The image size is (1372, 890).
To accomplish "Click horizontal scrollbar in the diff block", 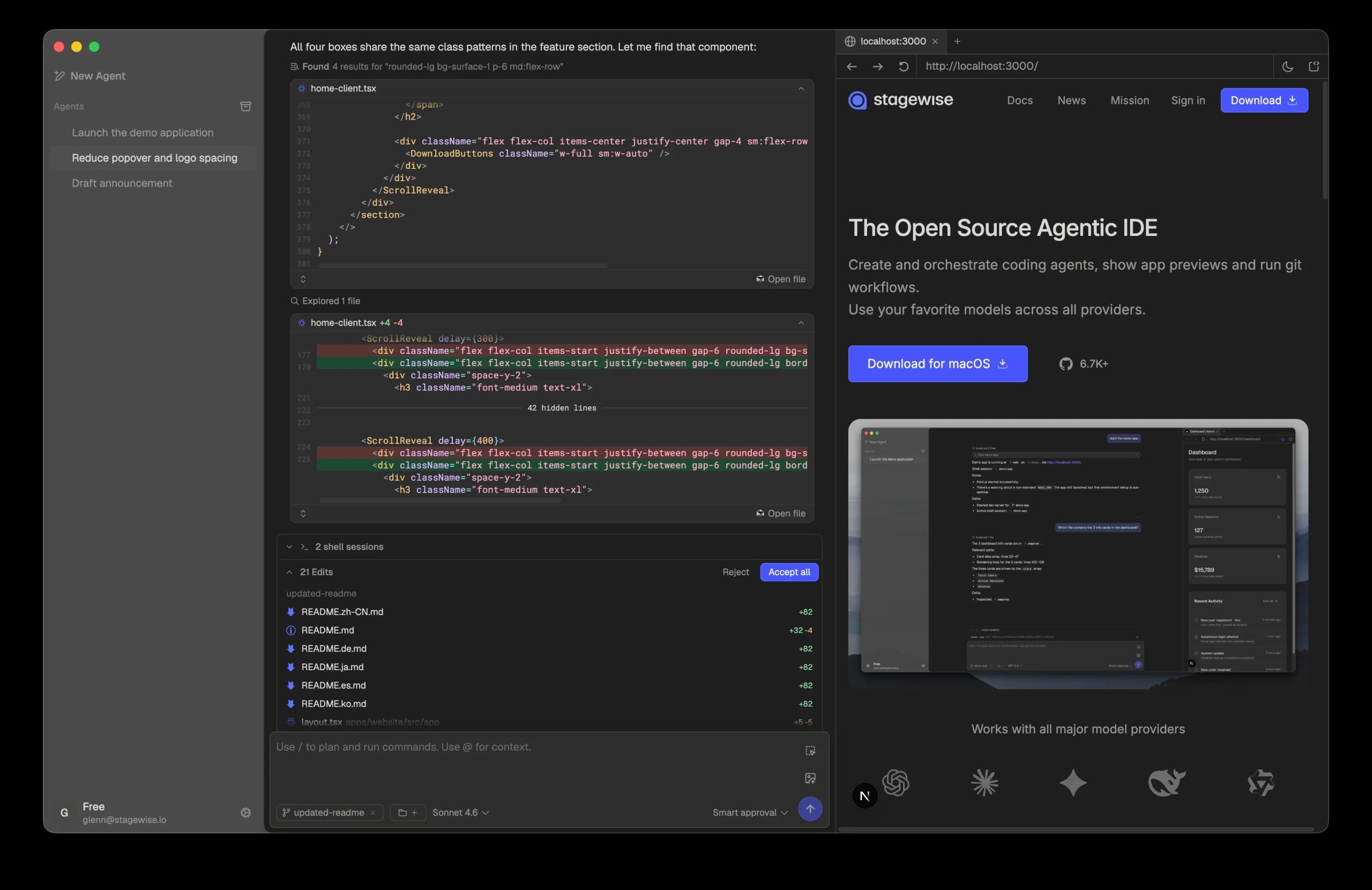I will pos(440,500).
